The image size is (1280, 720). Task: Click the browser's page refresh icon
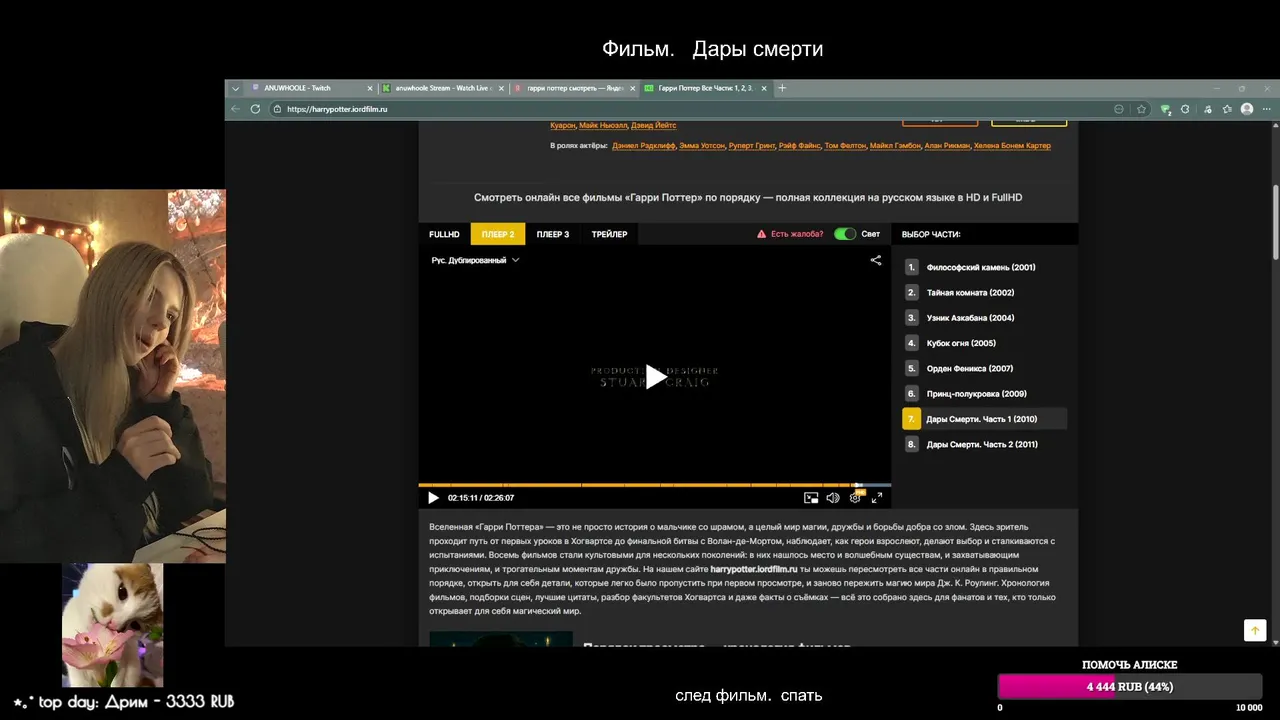[255, 109]
